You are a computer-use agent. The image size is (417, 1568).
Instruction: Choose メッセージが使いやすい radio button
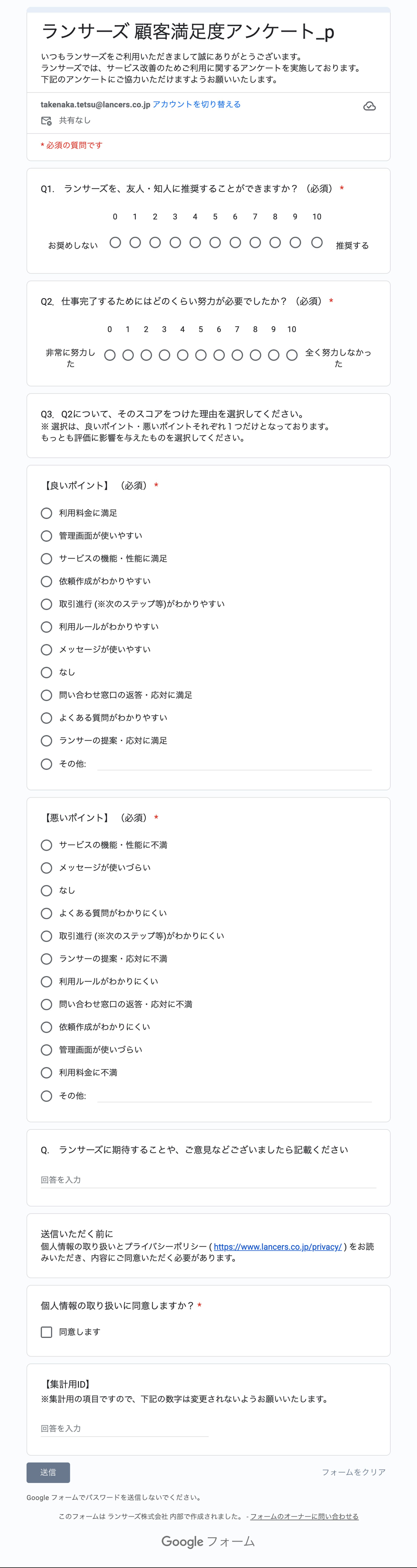point(46,650)
